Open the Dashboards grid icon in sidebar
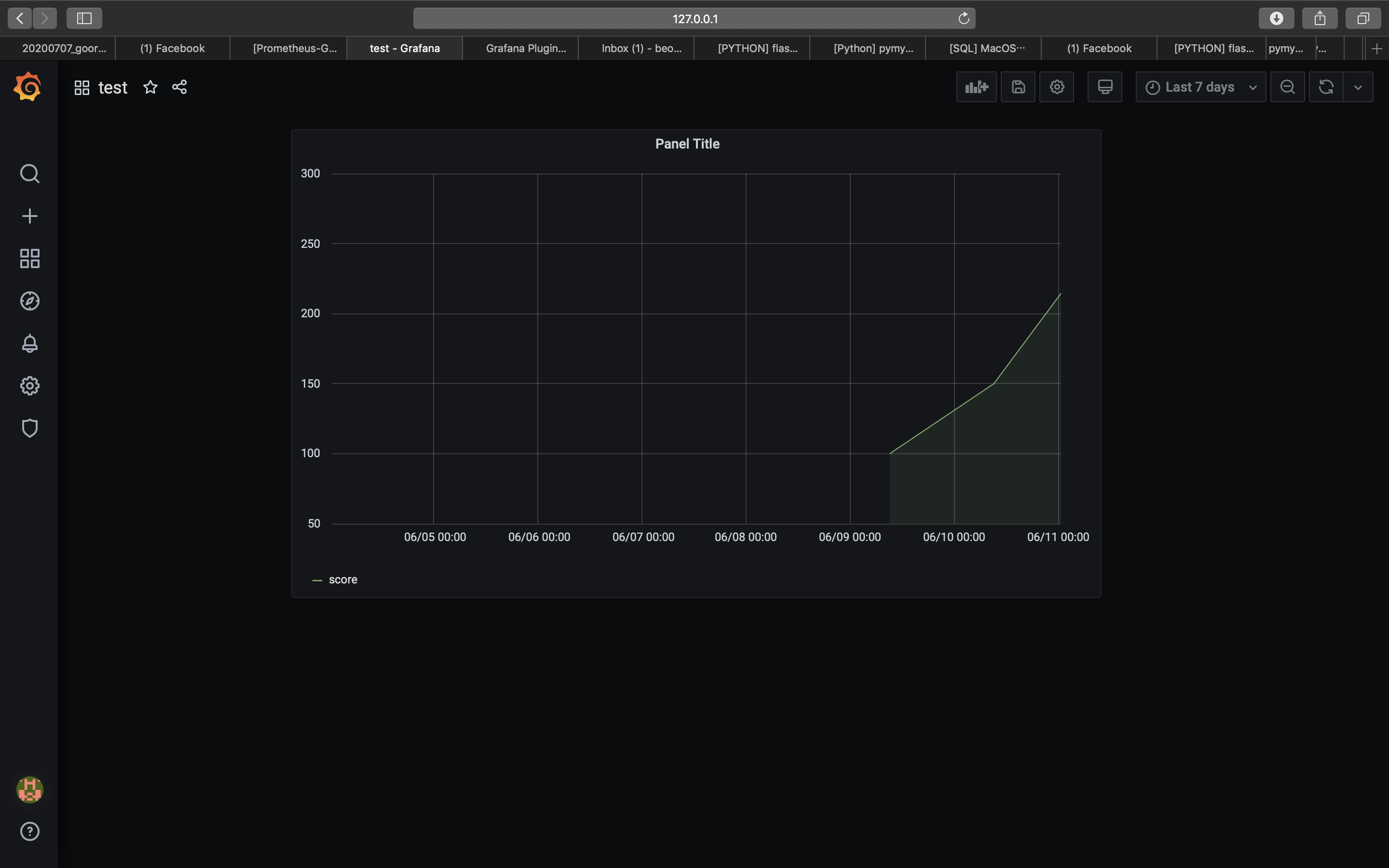Screen dimensions: 1389x868 29,258
